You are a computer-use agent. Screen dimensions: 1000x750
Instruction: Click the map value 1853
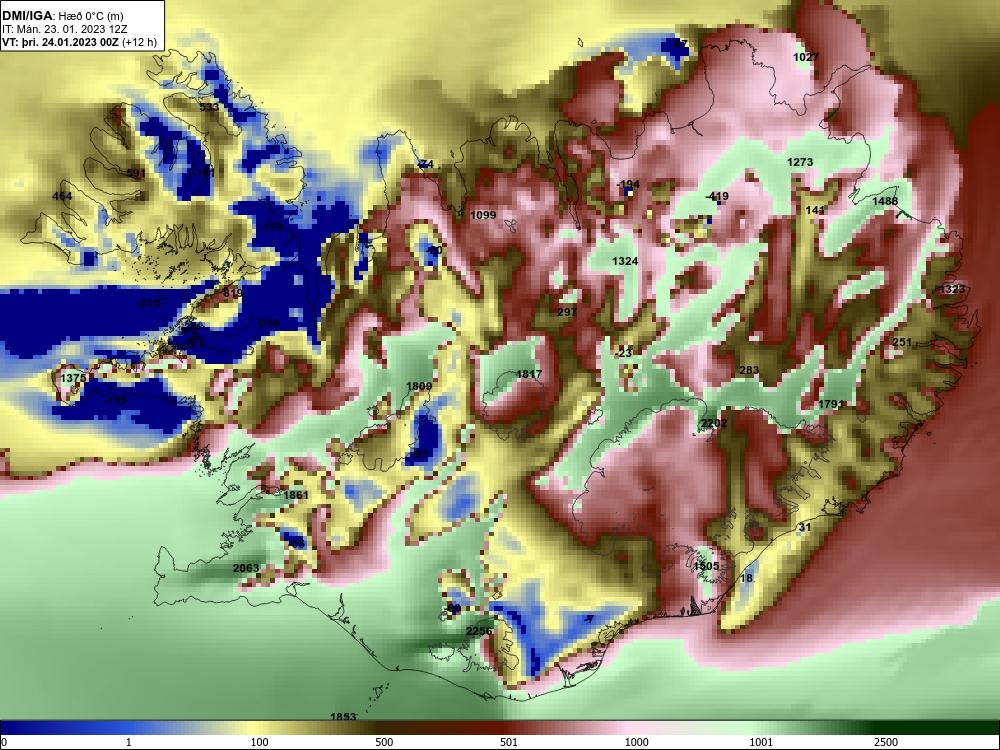click(342, 717)
